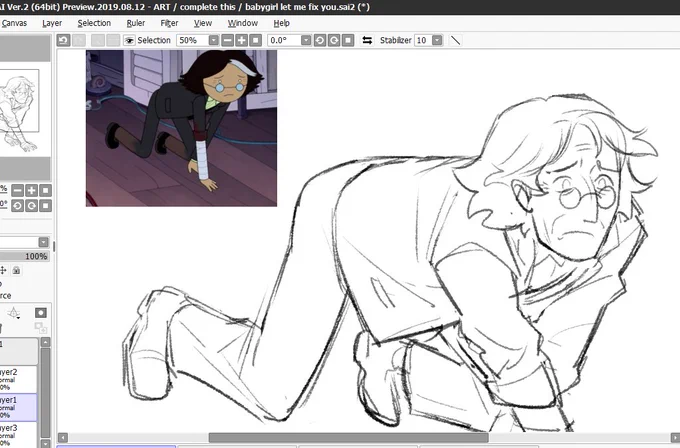Click the navigator rotate counterclockwise button

click(17, 205)
